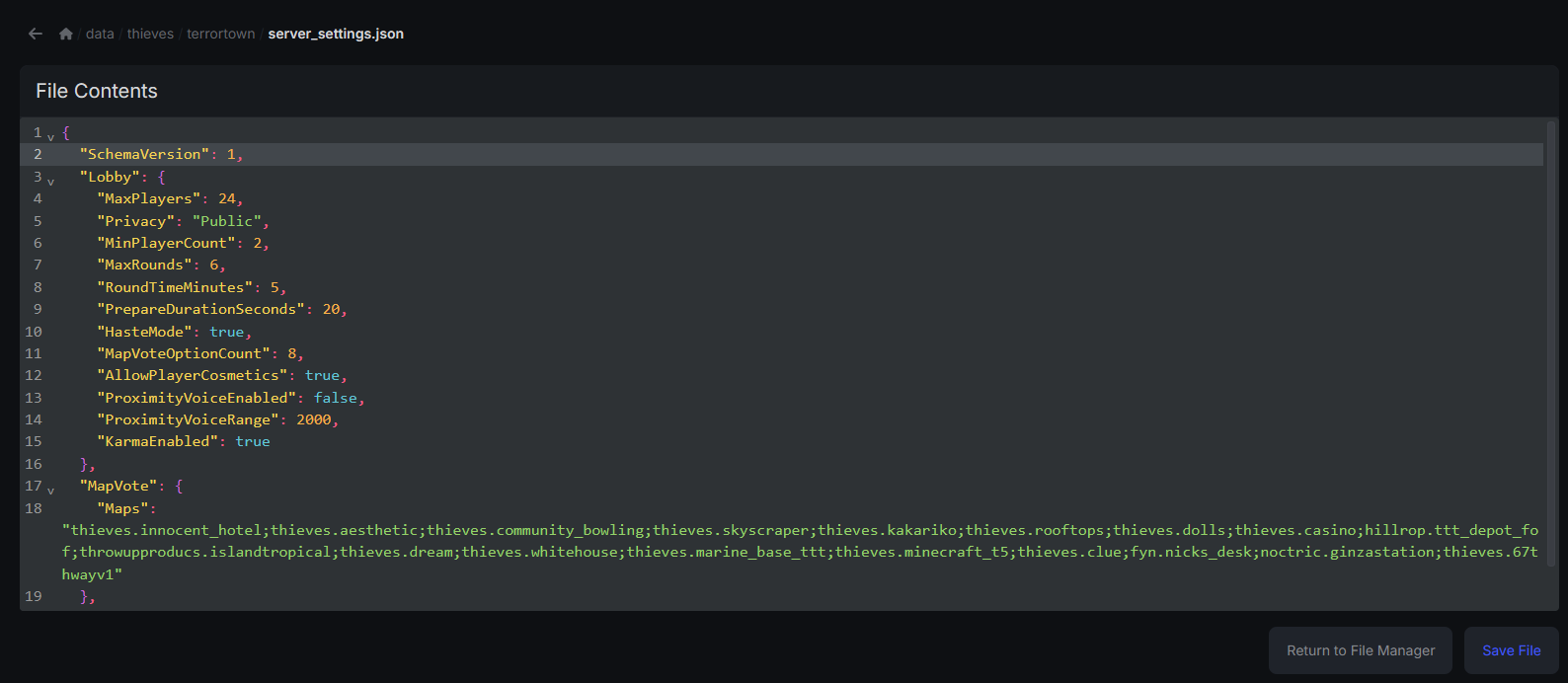Image resolution: width=1568 pixels, height=683 pixels.
Task: Click the "Lobby" key
Action: 110,177
